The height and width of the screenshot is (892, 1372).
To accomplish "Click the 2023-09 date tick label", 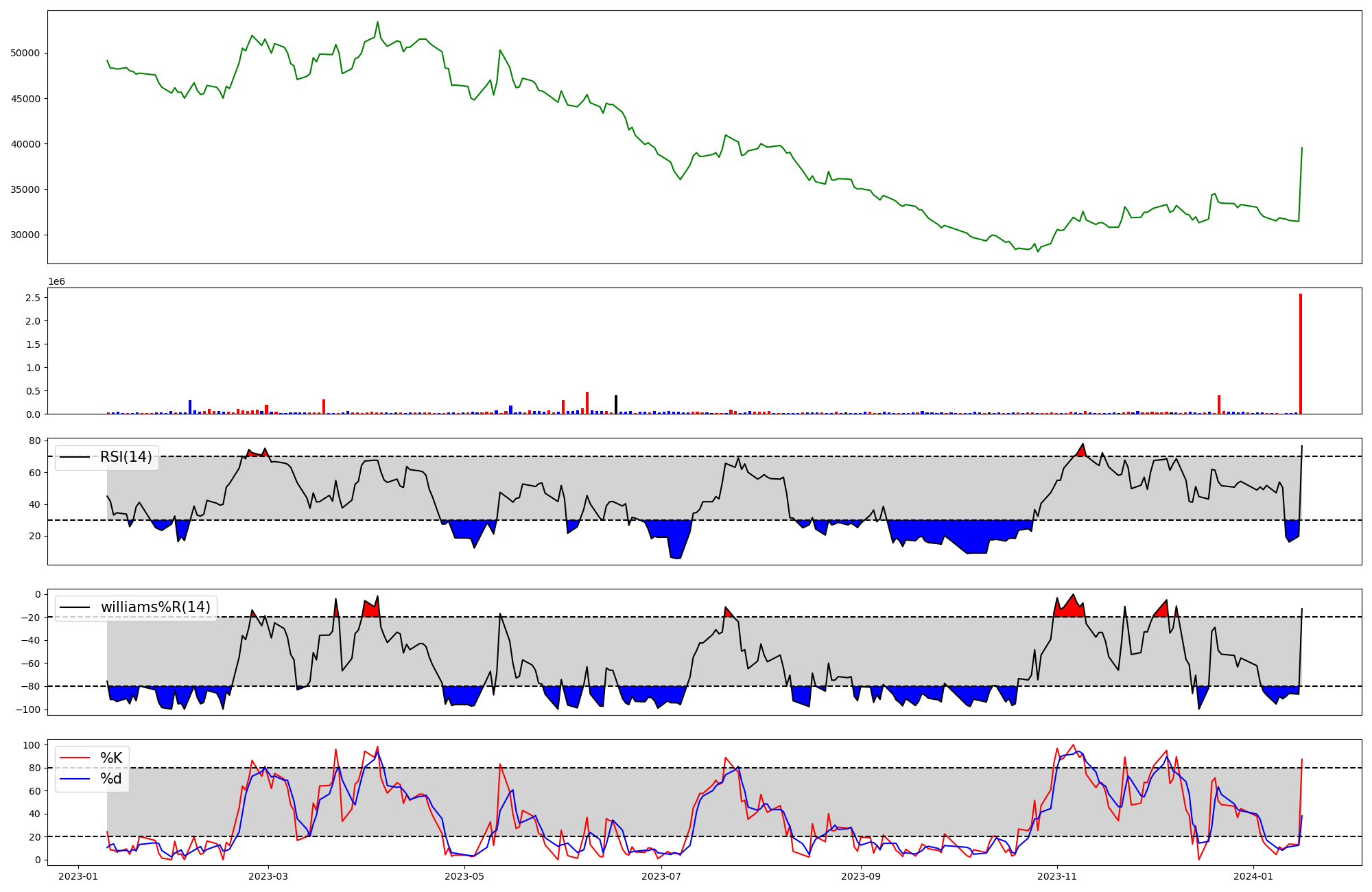I will click(860, 876).
